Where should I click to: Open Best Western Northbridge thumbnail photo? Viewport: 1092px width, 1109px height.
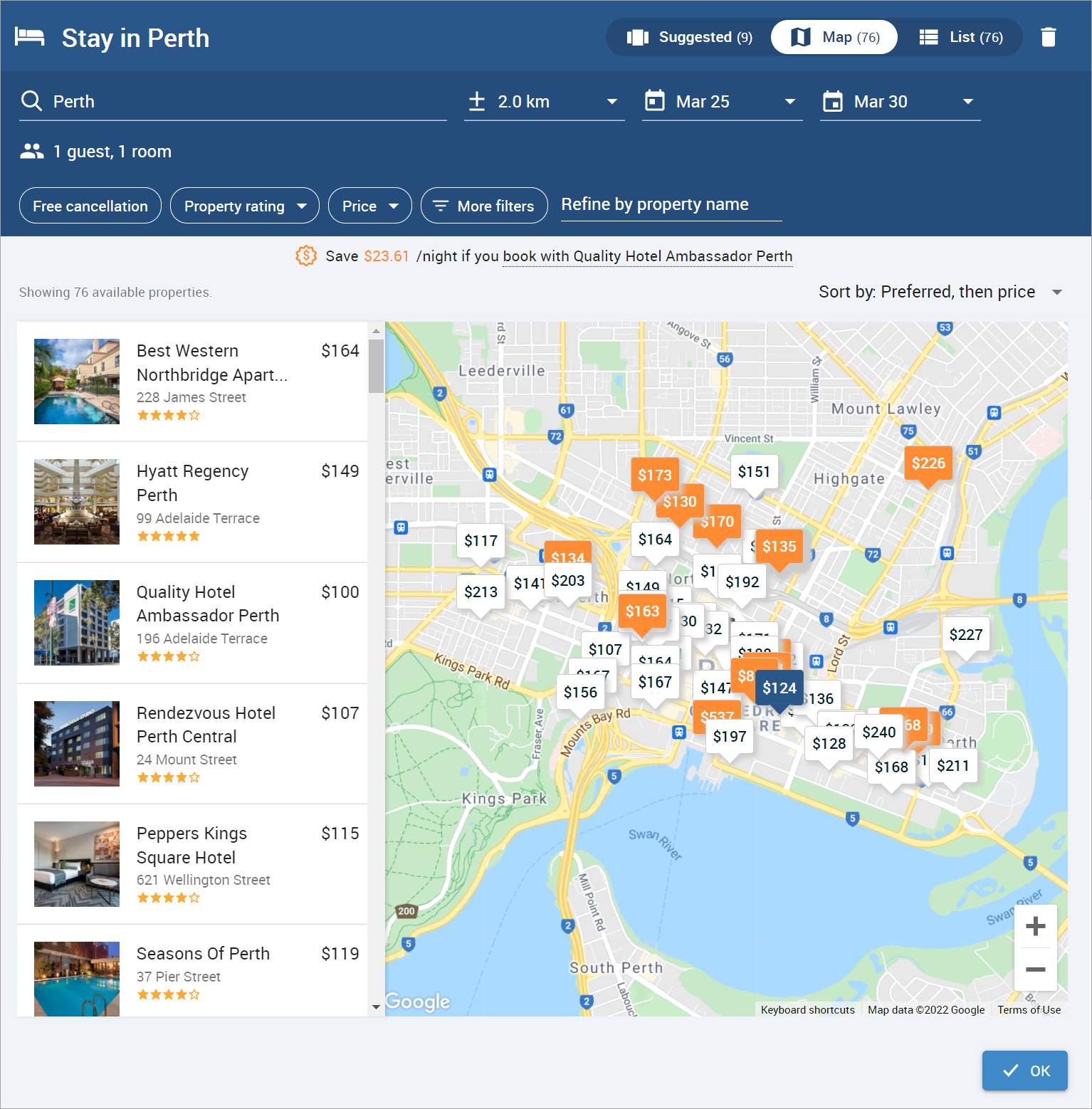[x=77, y=382]
